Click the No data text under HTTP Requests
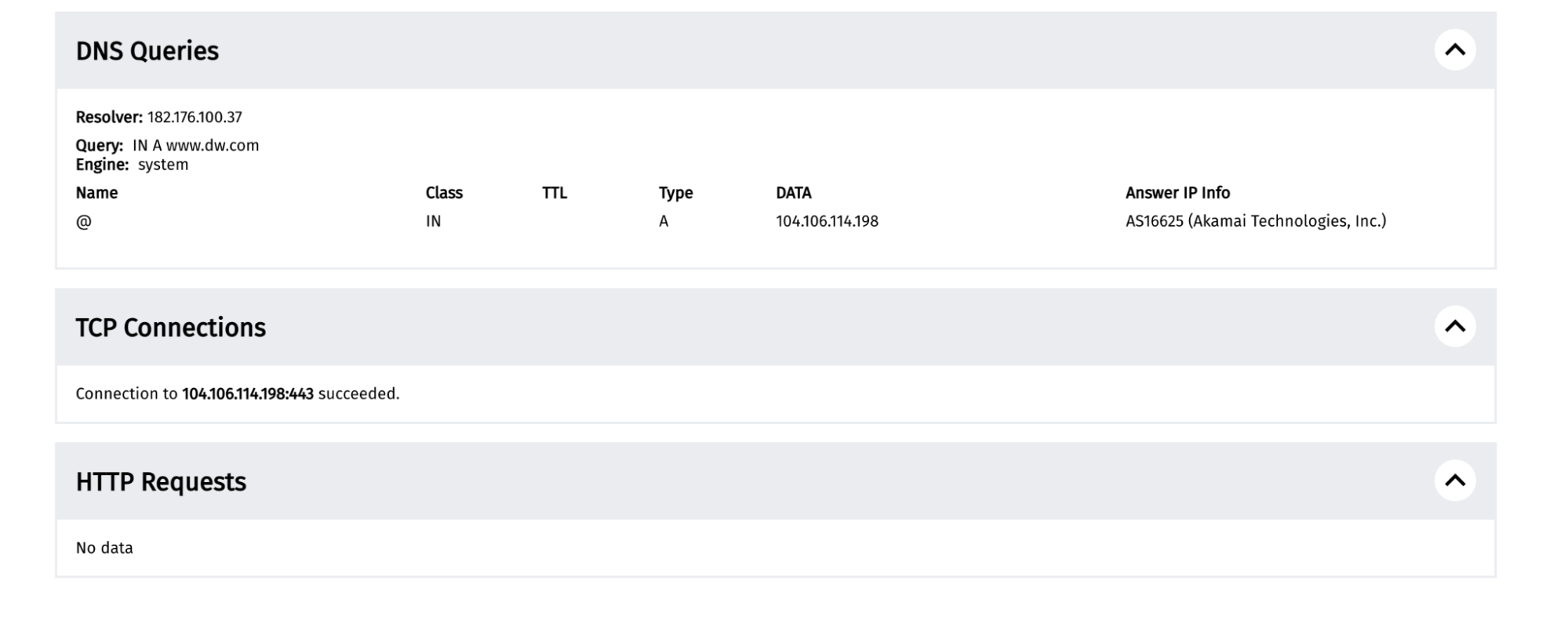 tap(104, 548)
